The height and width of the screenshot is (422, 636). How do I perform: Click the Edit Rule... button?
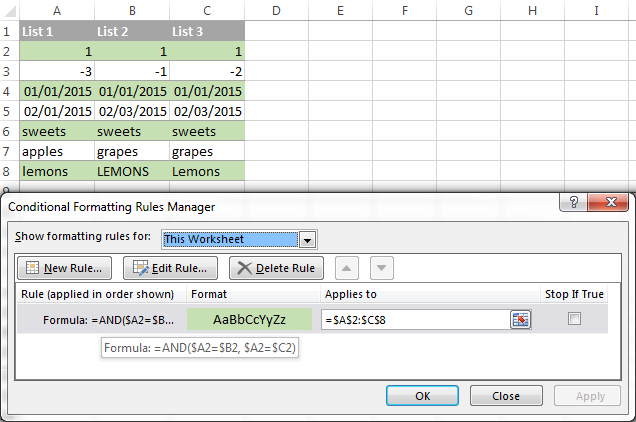[170, 268]
